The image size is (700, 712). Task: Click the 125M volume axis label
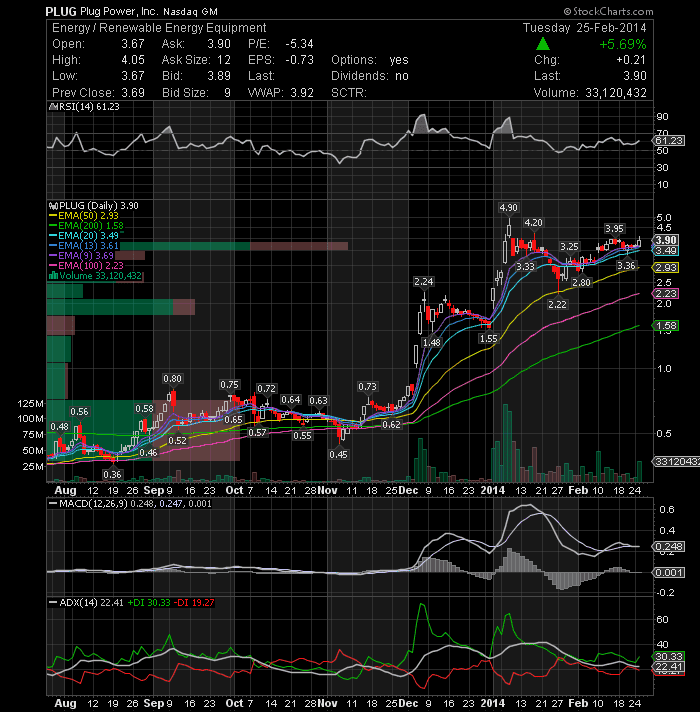click(31, 403)
